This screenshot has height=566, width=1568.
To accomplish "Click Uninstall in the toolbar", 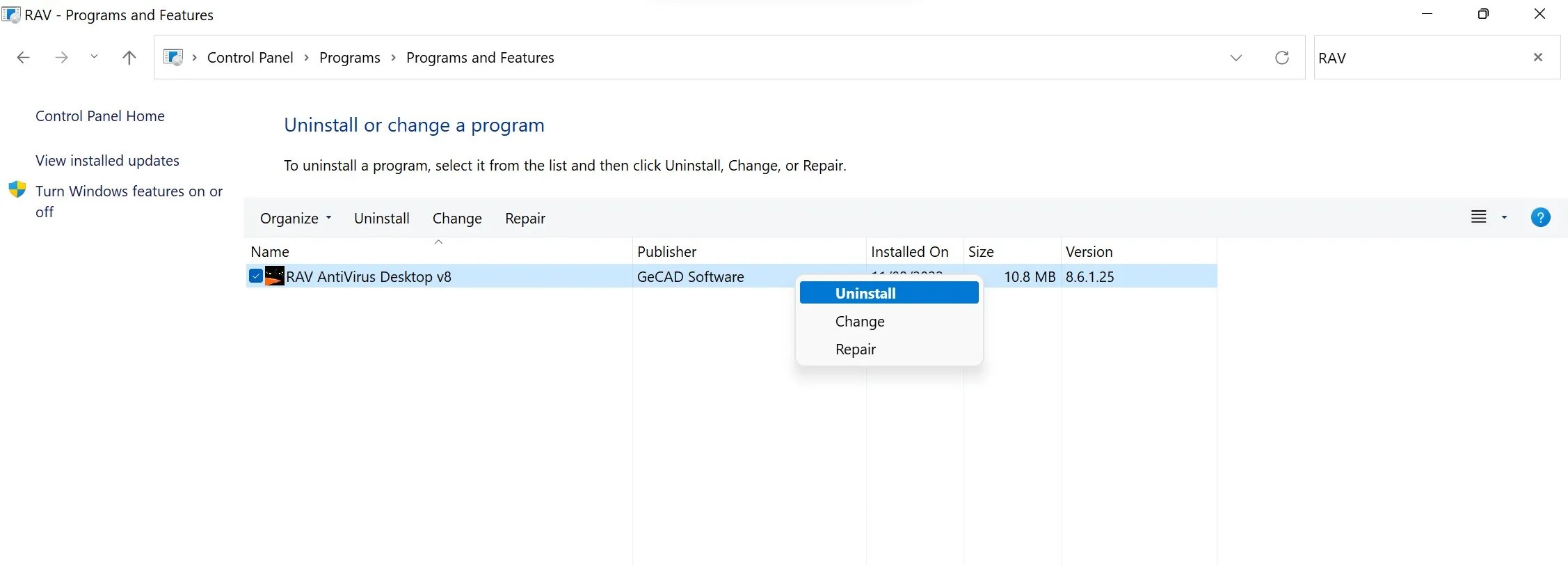I will 382,219.
